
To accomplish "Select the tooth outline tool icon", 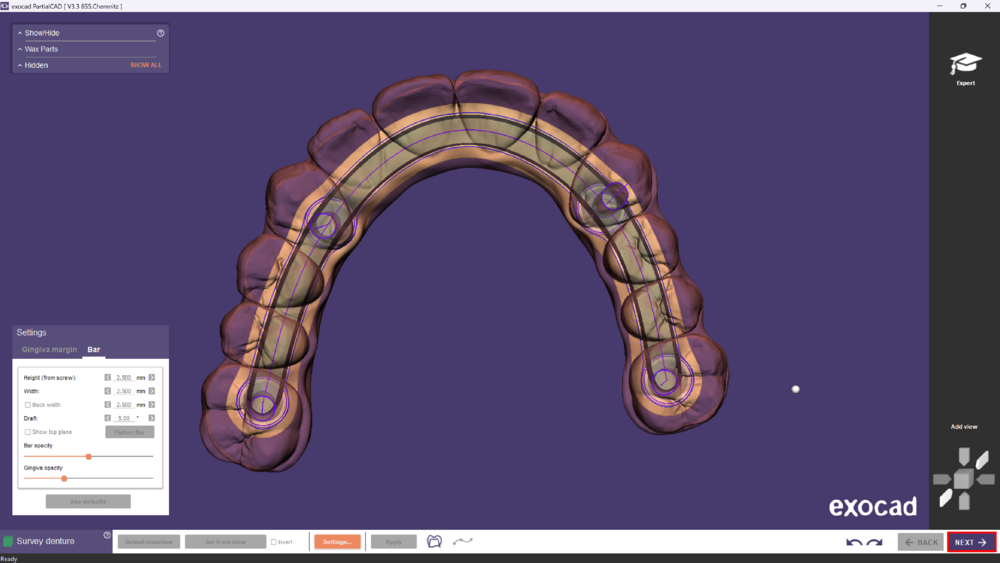I will (x=434, y=541).
